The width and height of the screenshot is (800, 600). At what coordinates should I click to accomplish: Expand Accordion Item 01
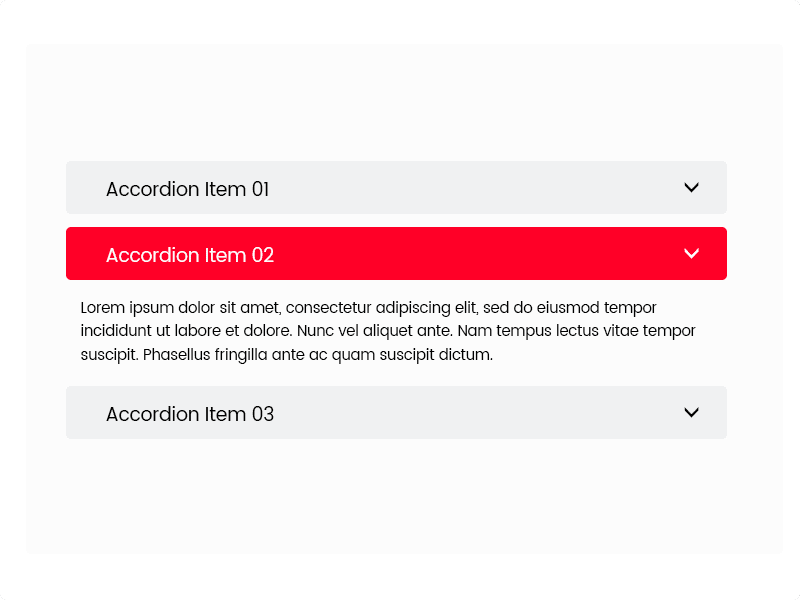tap(396, 188)
